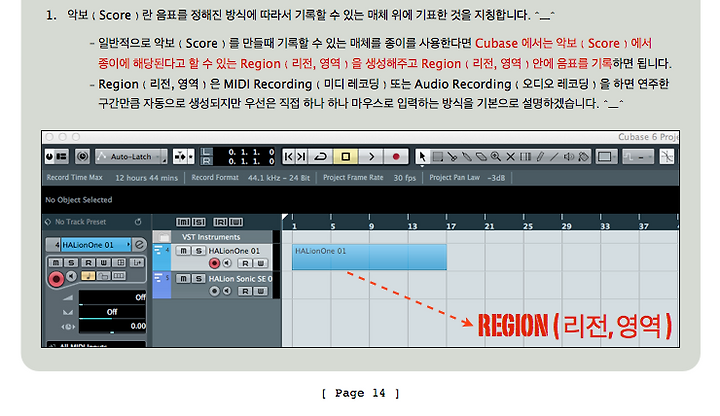The image size is (720, 416).
Task: Select the Play speaker tool
Action: coord(569,157)
